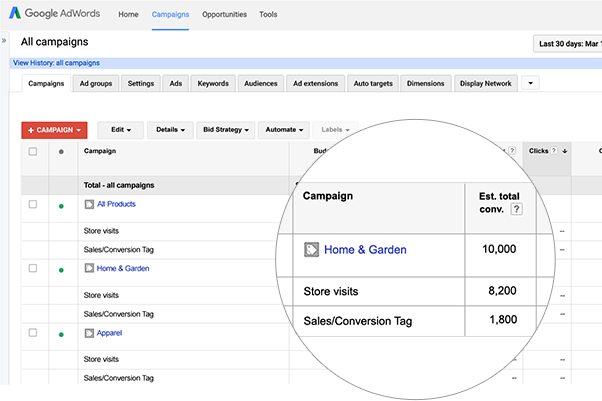Click the magnified Campaign column header

[328, 196]
